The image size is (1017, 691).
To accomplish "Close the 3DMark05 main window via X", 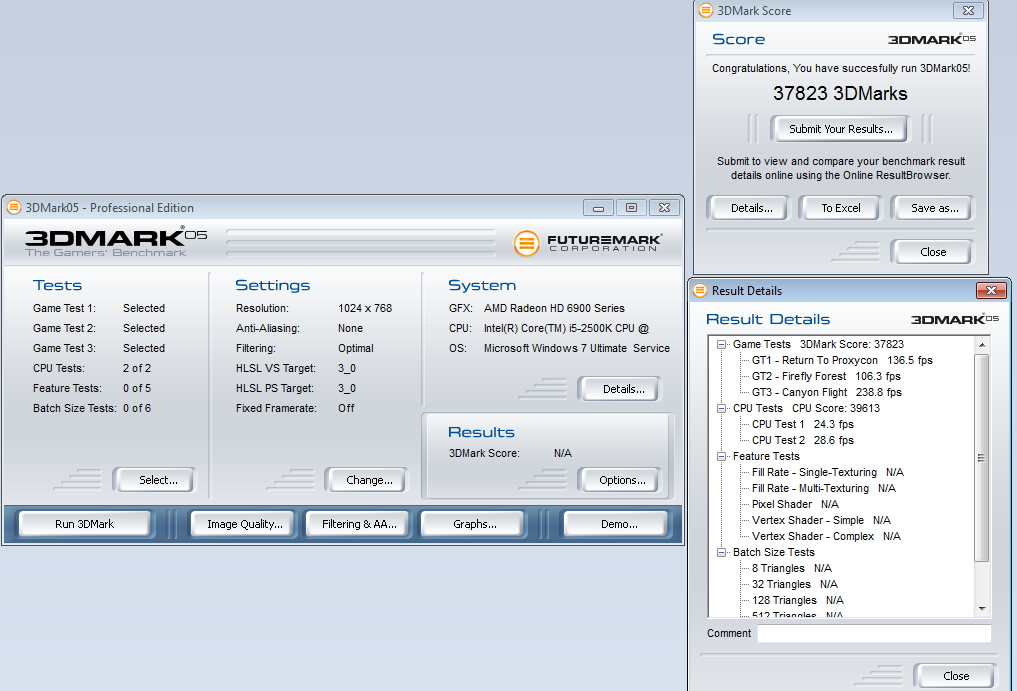I will [x=664, y=208].
